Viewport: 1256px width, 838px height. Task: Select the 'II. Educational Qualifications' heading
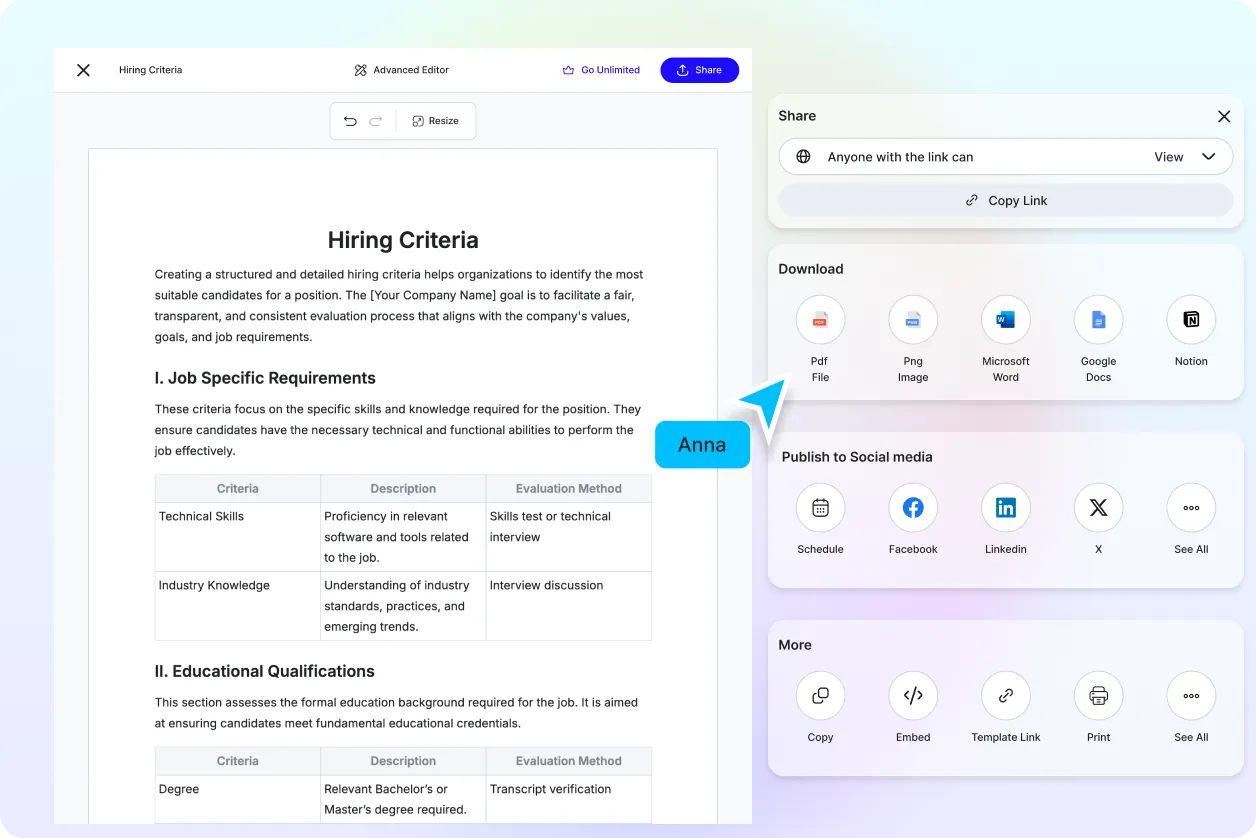[x=264, y=671]
